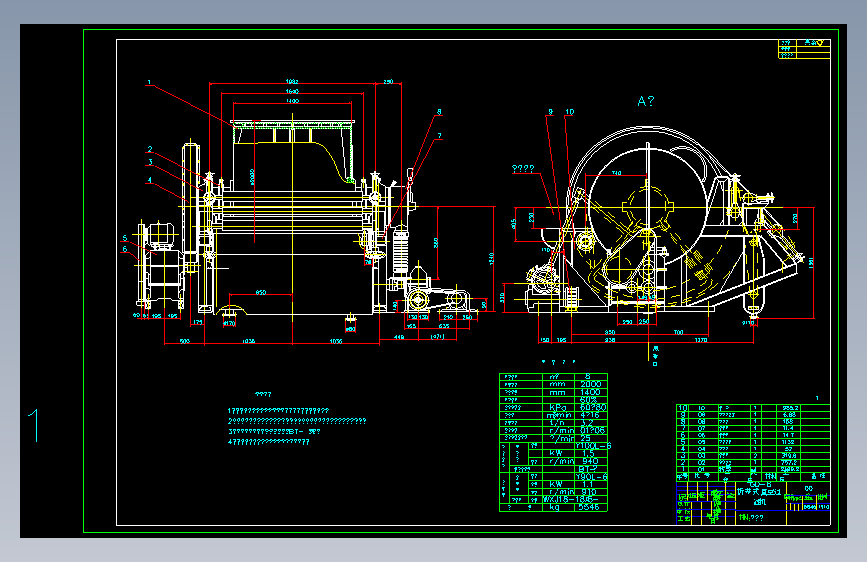
Task: Click the kPa unit cell
Action: tap(558, 407)
